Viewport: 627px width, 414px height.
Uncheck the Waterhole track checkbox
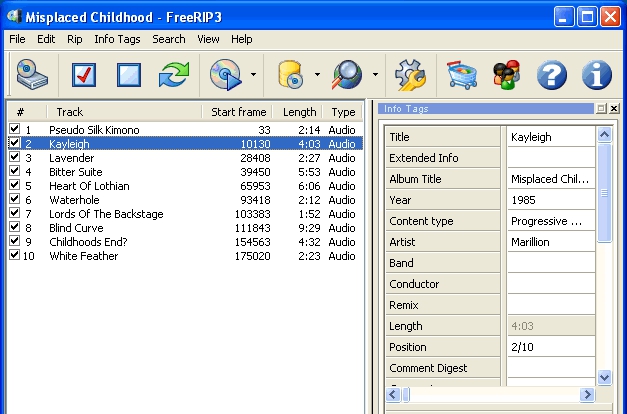point(14,198)
